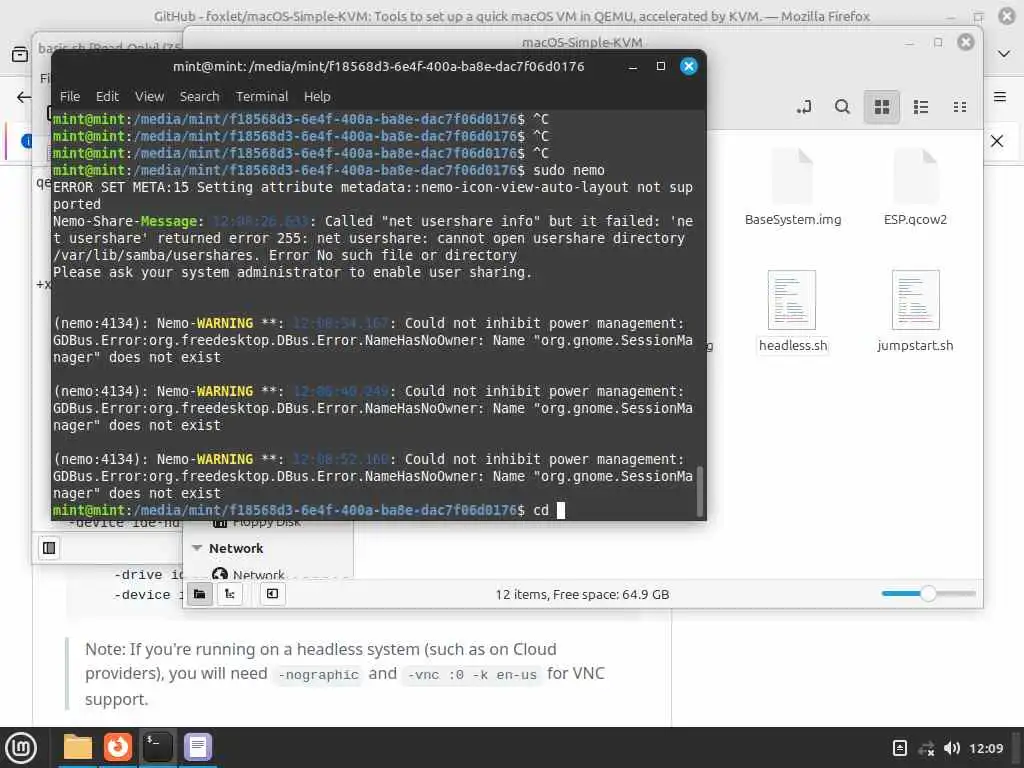Click the terminal scrollbar handle

pos(700,490)
